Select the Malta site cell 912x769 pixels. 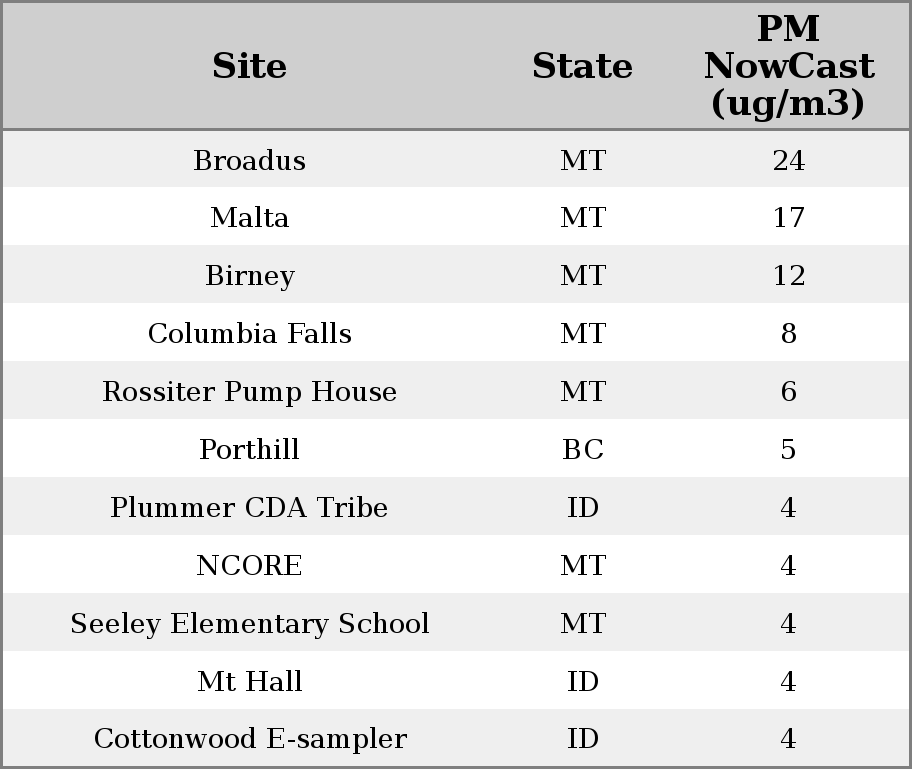point(249,218)
